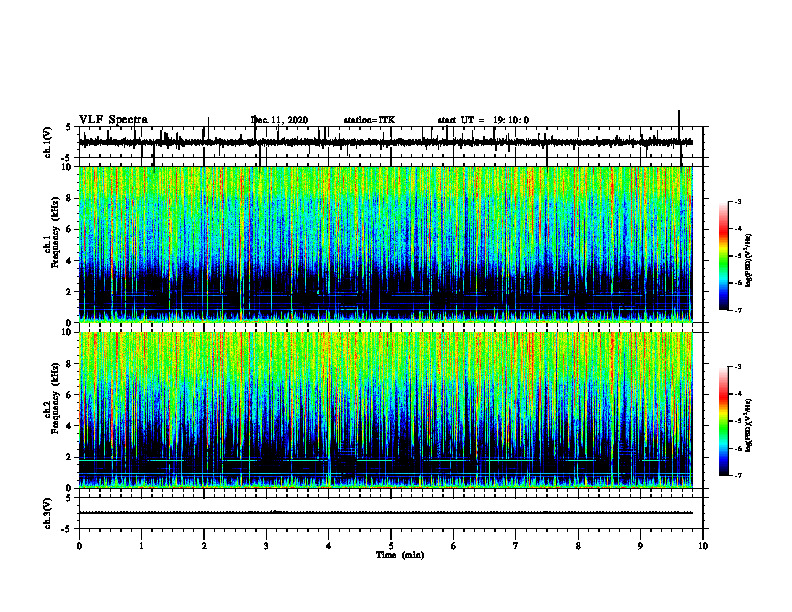Click the time axis tick label "1"
Viewport: 792px width, 612px height.
click(141, 546)
